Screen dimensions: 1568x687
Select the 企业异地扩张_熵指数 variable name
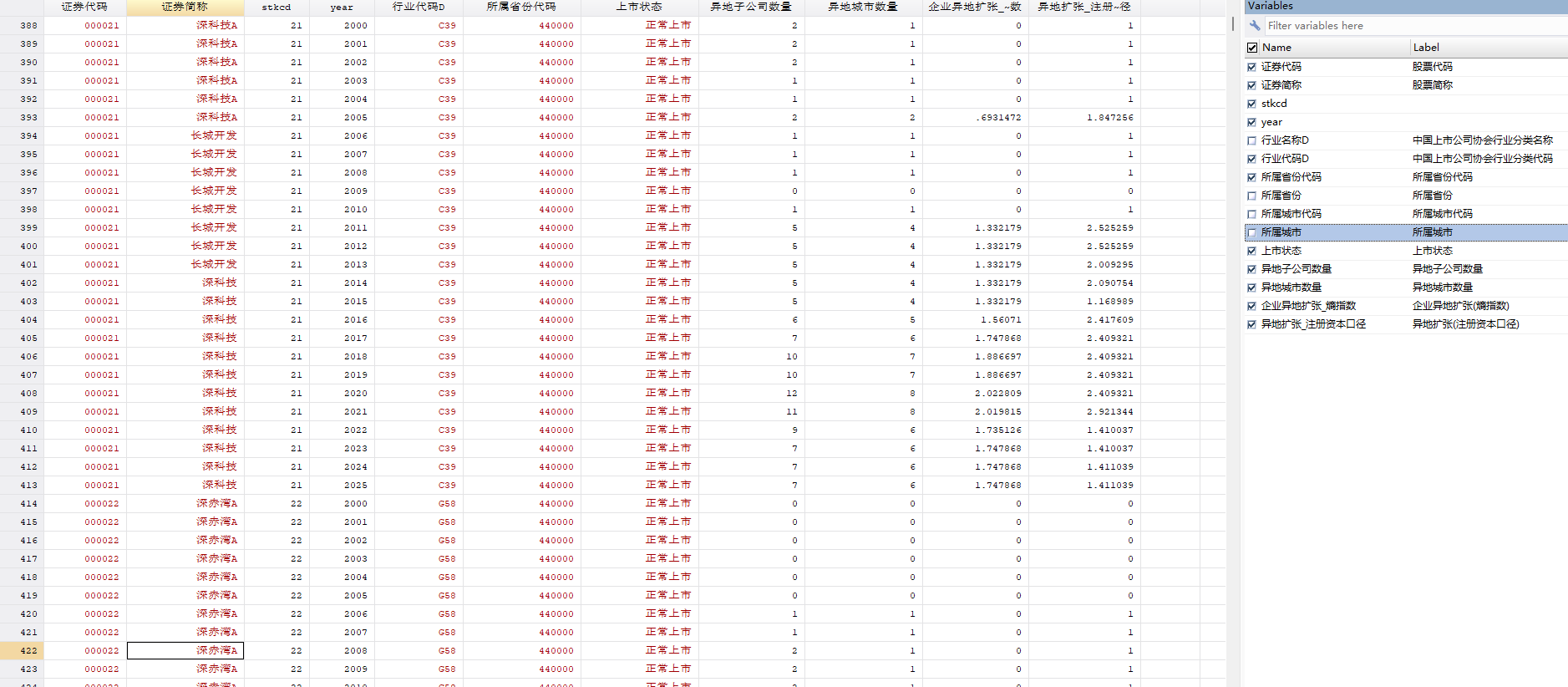coord(1308,306)
